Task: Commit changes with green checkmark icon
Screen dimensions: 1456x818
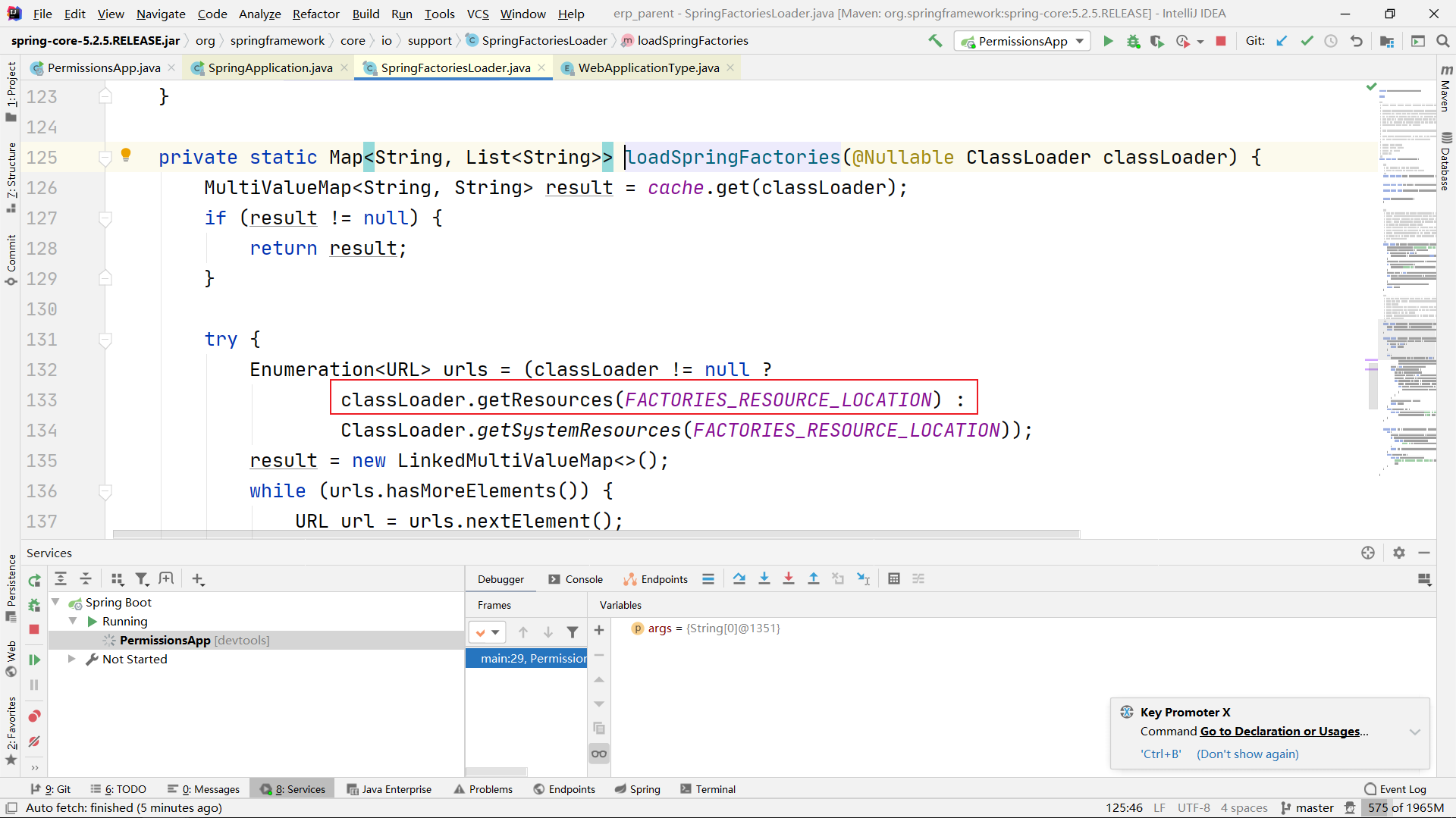Action: (x=1307, y=41)
